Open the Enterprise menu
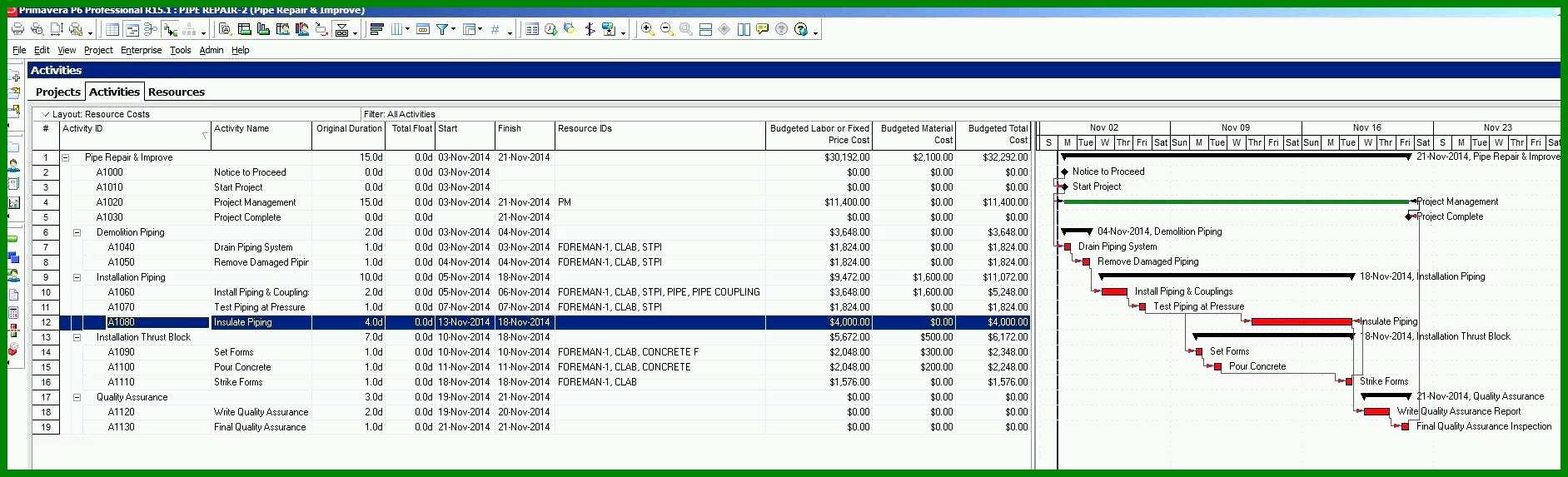1568x477 pixels. coord(141,50)
